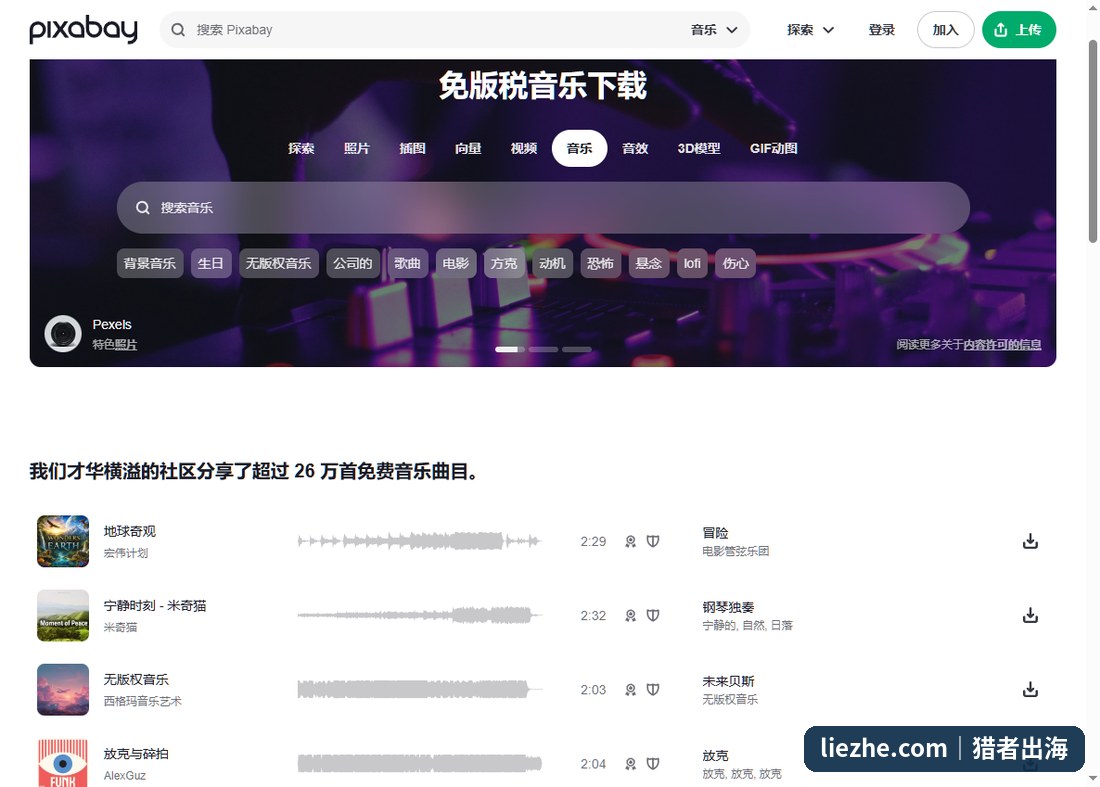Click the top search bar magnifier icon
Screen dimensions: 1100x787
178,29
